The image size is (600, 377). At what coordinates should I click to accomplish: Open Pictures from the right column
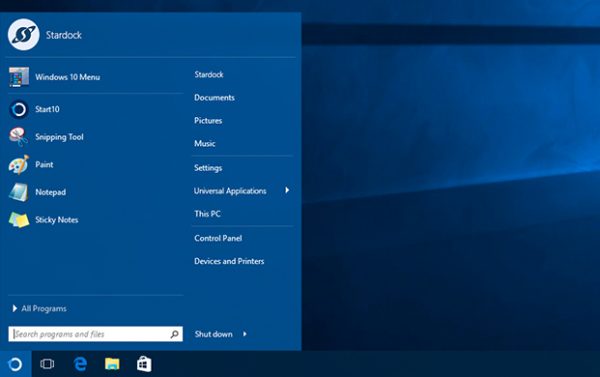pos(208,121)
